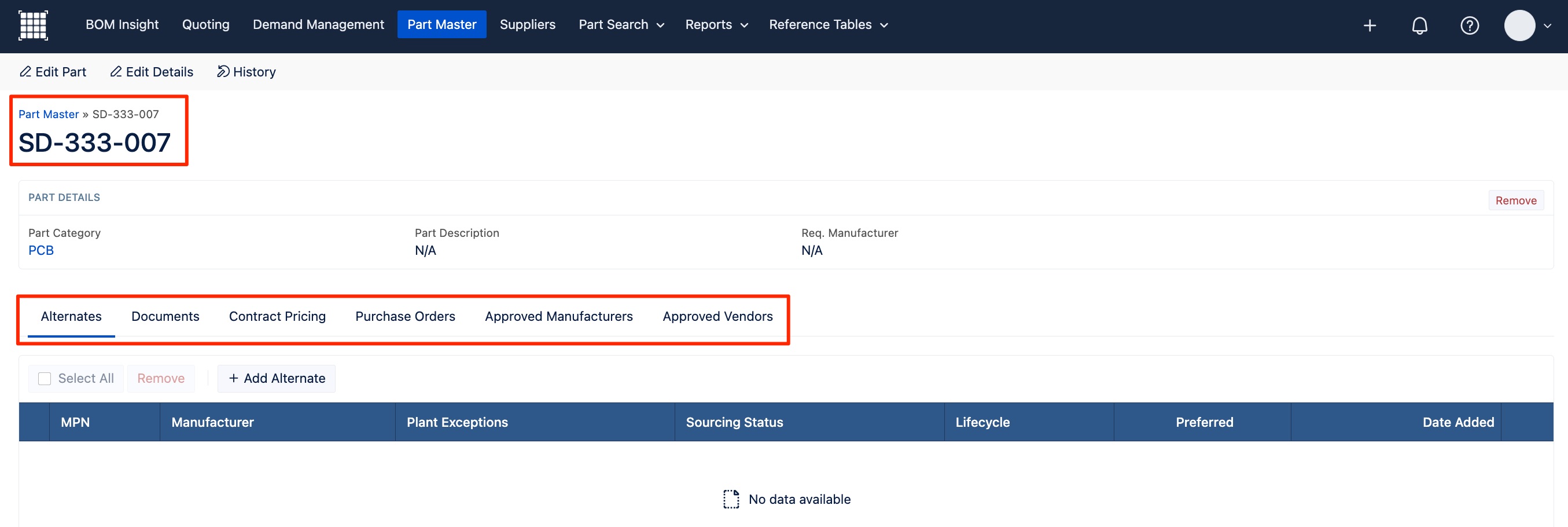Click the Remove button beside Select All
This screenshot has height=527, width=1568.
point(161,378)
